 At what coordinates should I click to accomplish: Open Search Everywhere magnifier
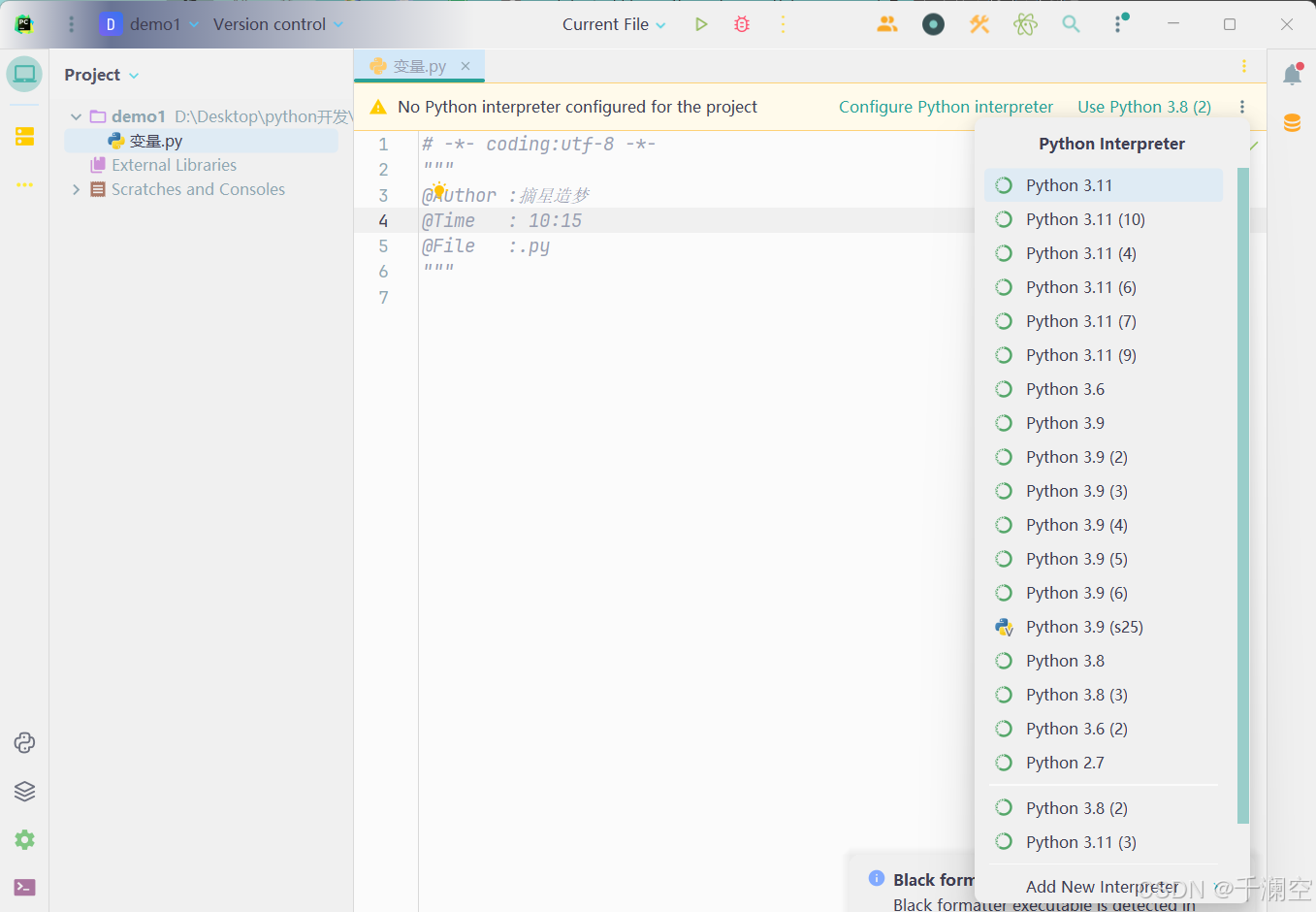1071,24
